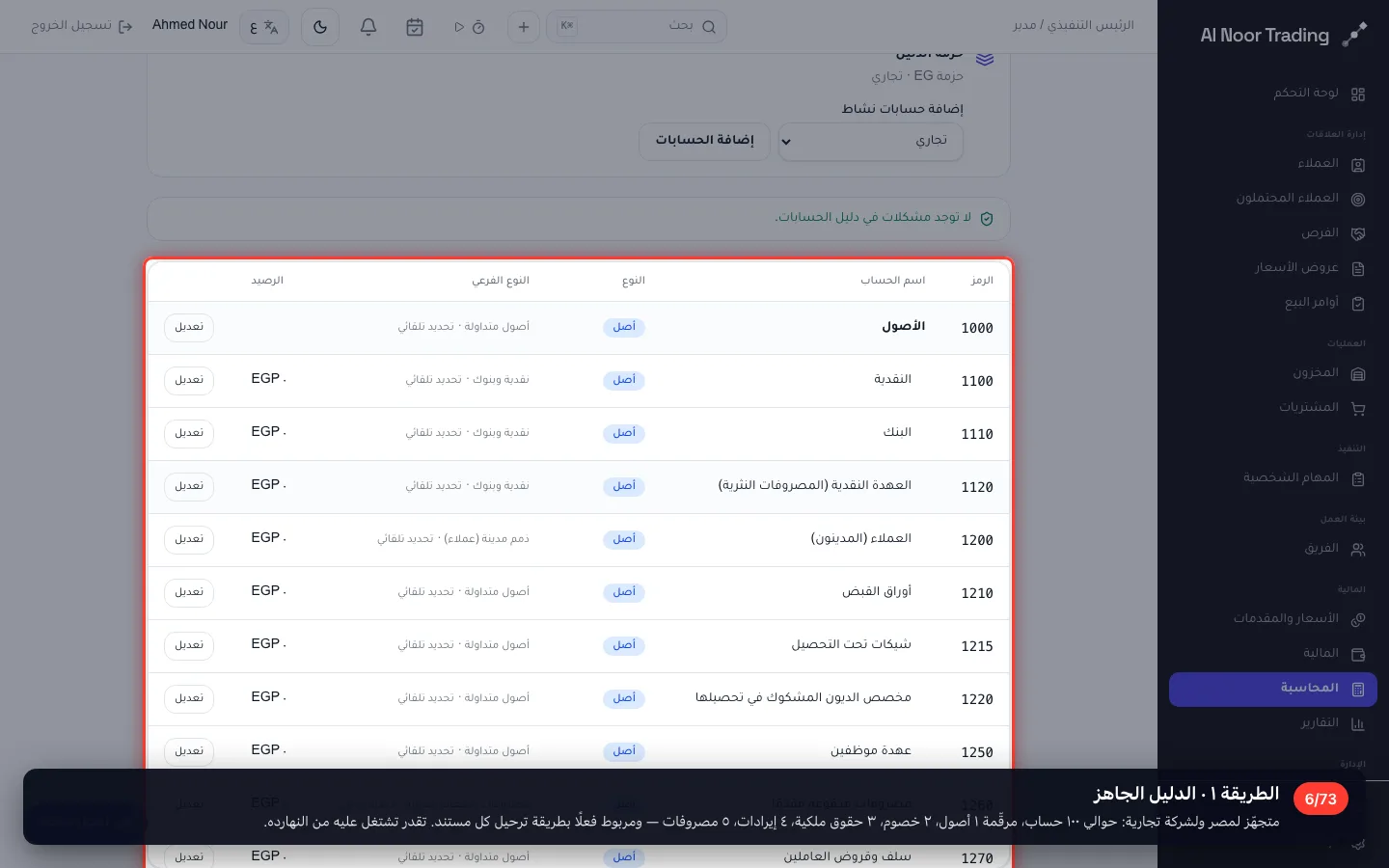
Task: Edit account 1110 البنك
Action: tap(189, 433)
